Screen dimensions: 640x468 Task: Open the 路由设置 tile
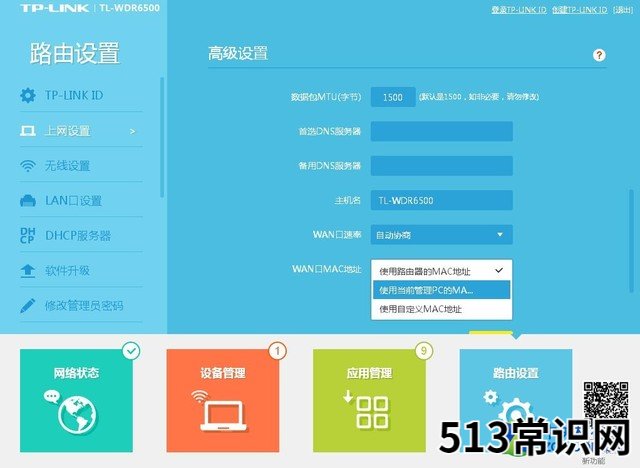point(516,400)
